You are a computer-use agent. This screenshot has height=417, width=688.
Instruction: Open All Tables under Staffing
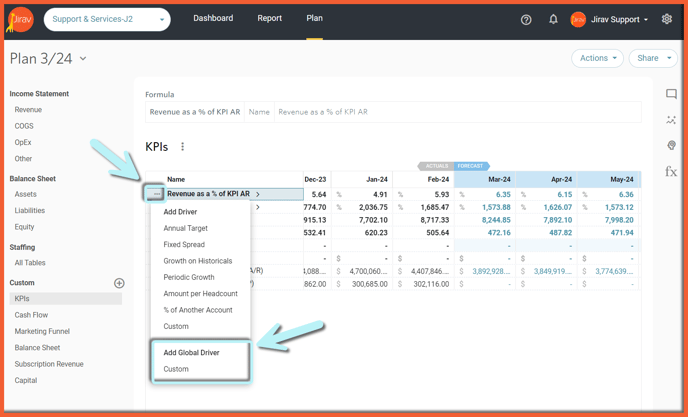coord(30,263)
